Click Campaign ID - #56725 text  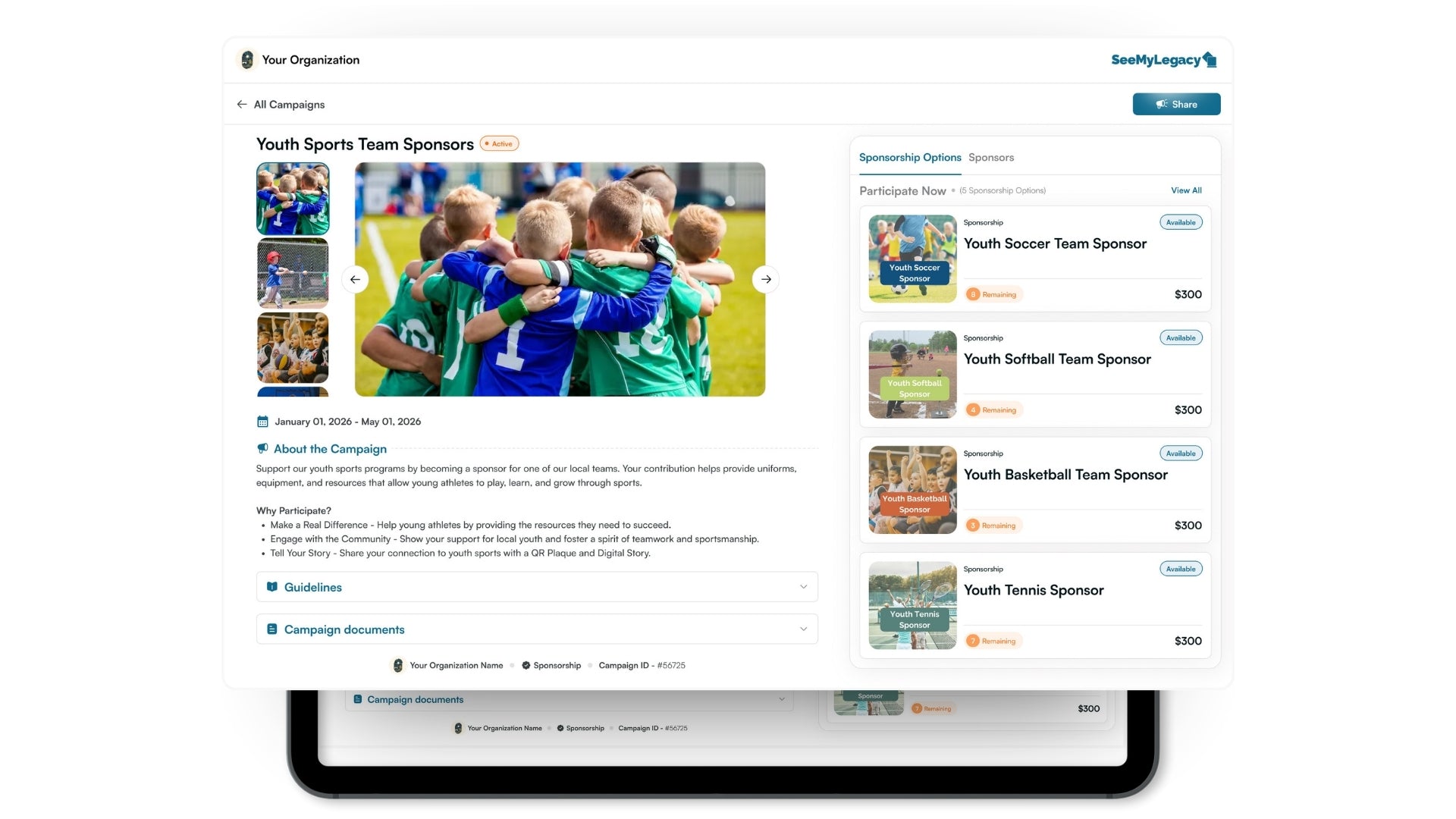click(642, 666)
